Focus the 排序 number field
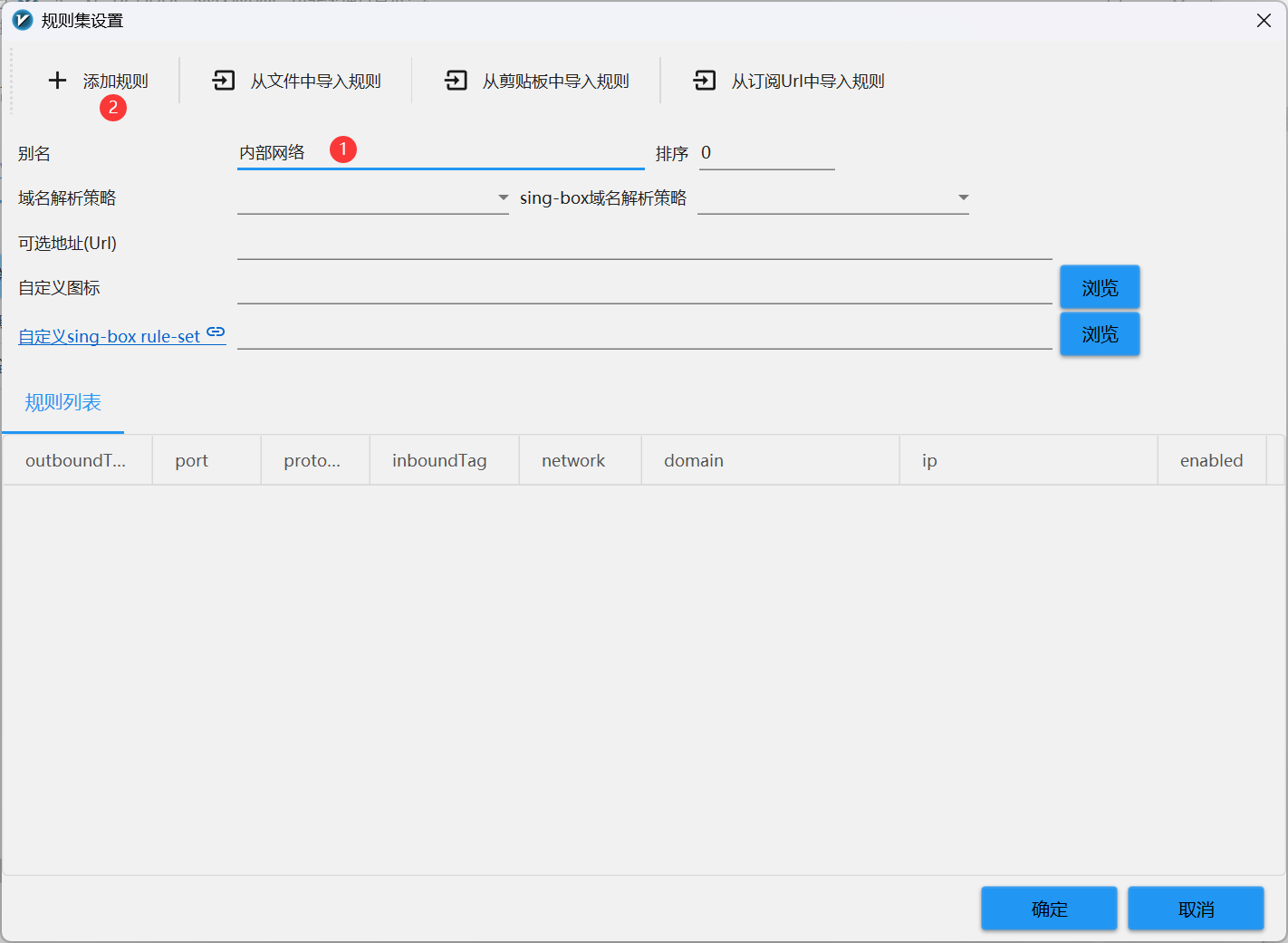The height and width of the screenshot is (943, 1288). click(x=767, y=153)
